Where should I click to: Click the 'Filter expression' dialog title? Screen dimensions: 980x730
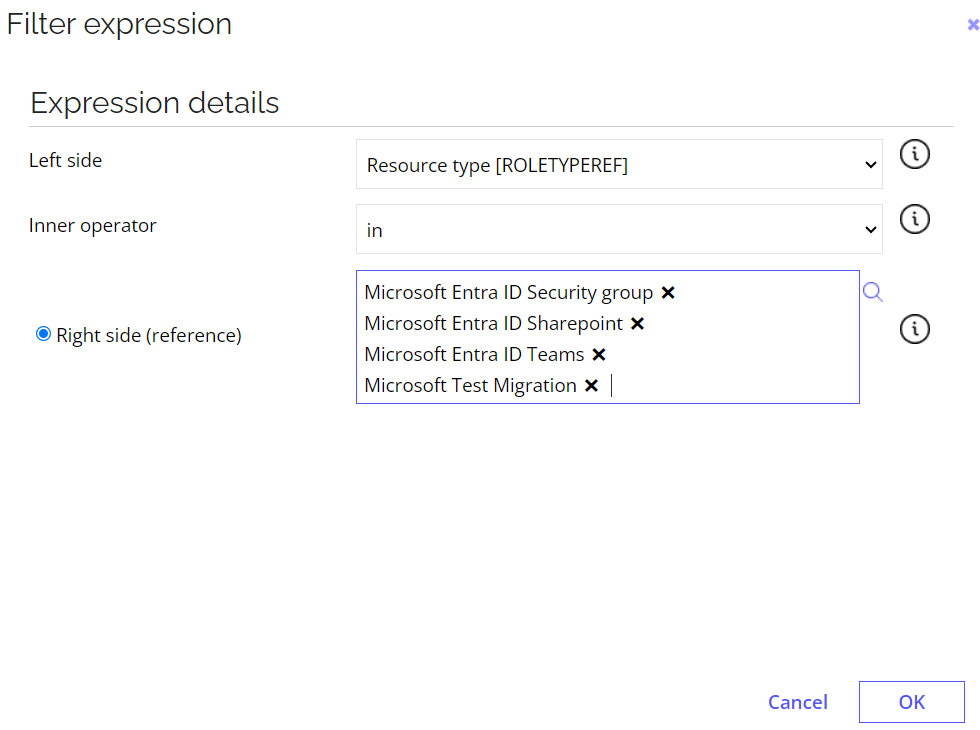(x=119, y=24)
